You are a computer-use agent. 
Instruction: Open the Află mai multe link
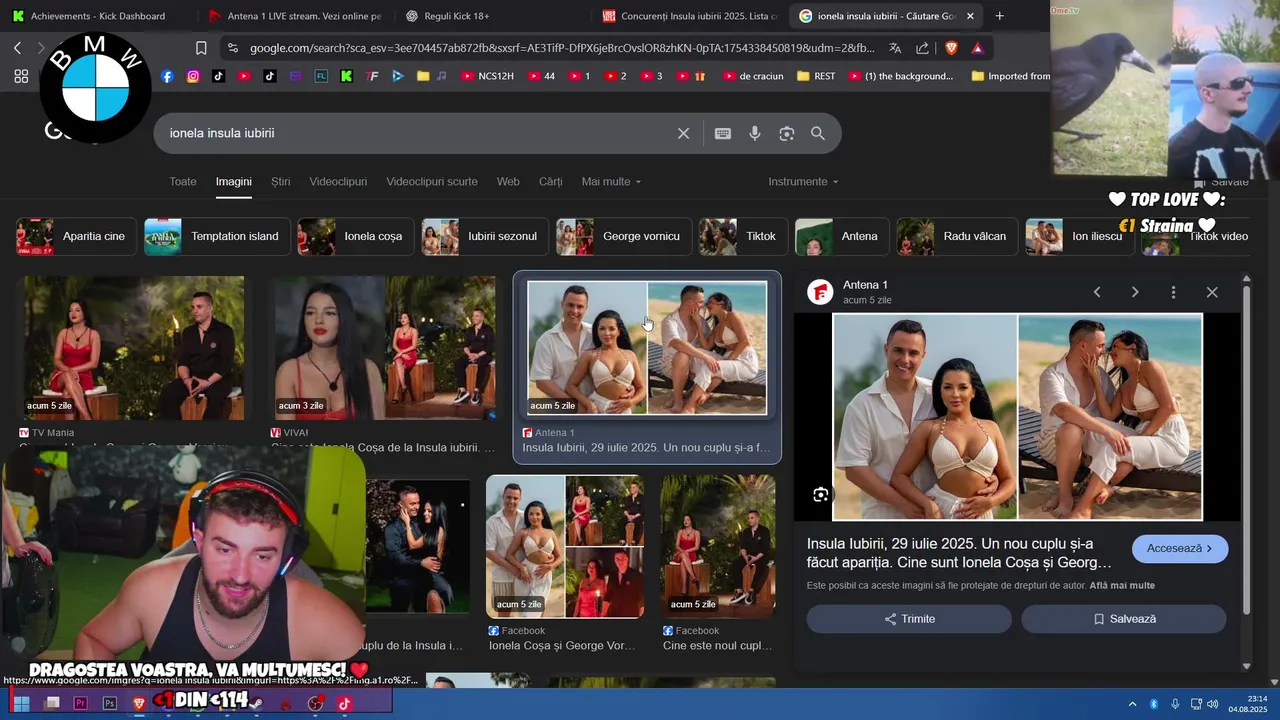[1122, 586]
